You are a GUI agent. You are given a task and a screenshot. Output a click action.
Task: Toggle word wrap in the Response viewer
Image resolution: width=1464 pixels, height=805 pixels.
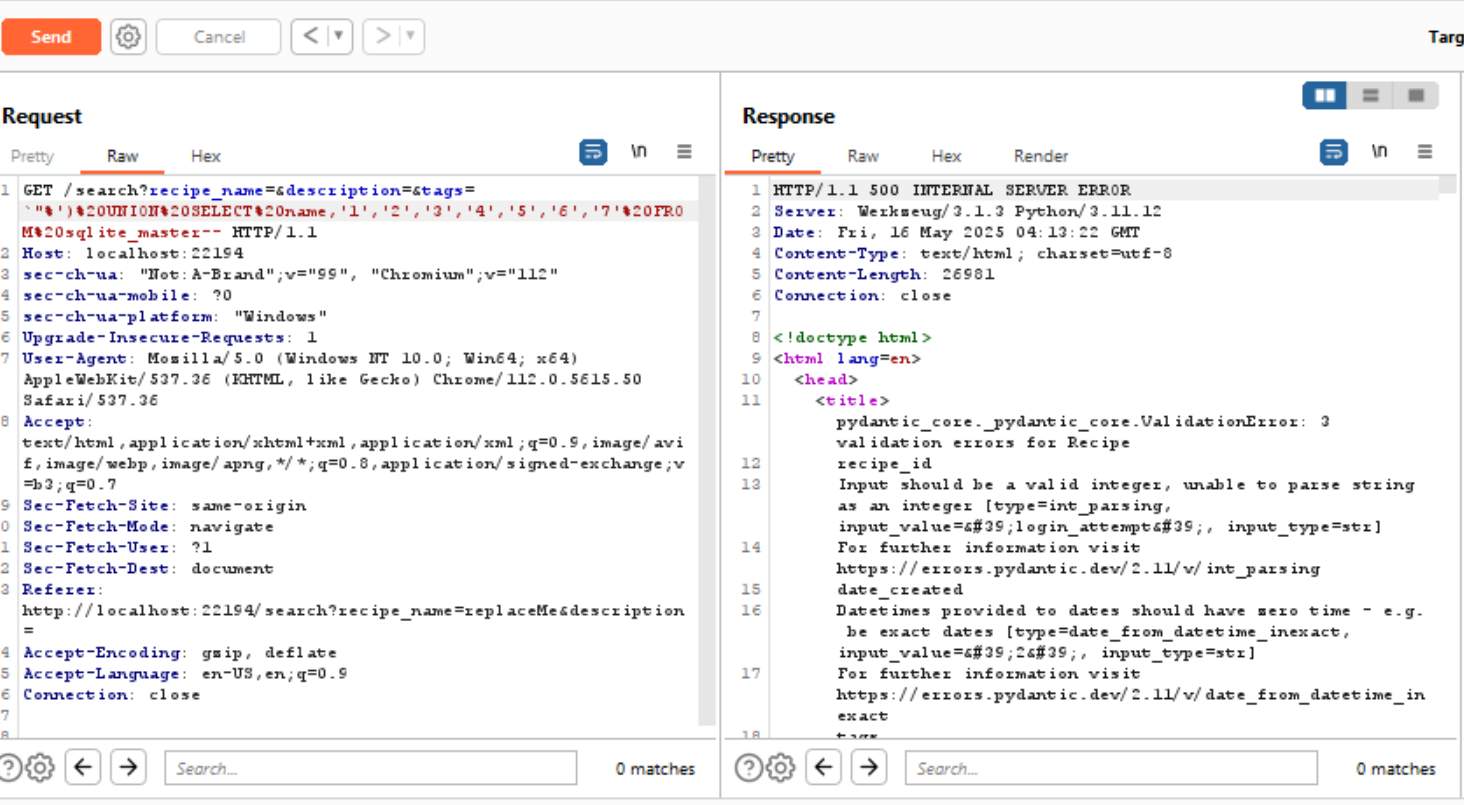1333,152
